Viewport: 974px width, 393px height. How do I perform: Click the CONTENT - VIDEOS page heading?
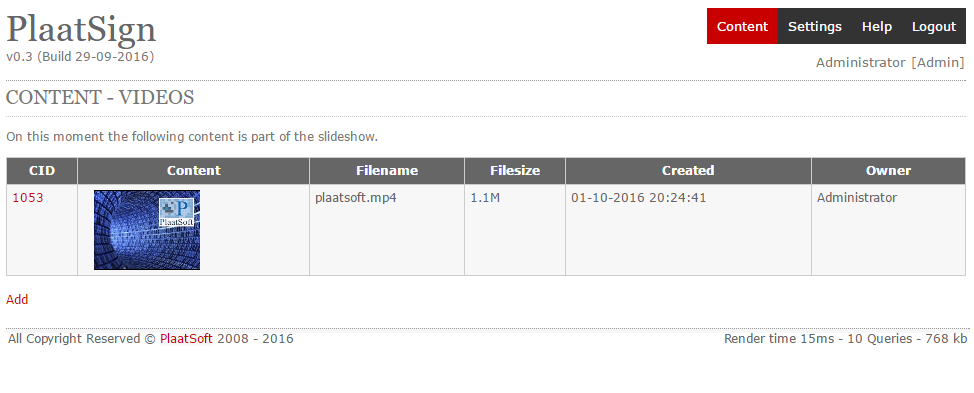click(100, 97)
